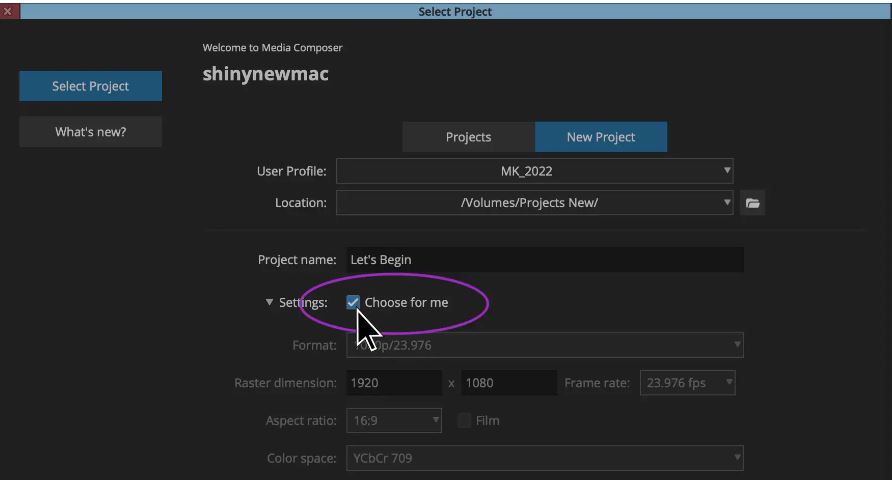
Task: Close the Select Project window
Action: click(x=8, y=11)
